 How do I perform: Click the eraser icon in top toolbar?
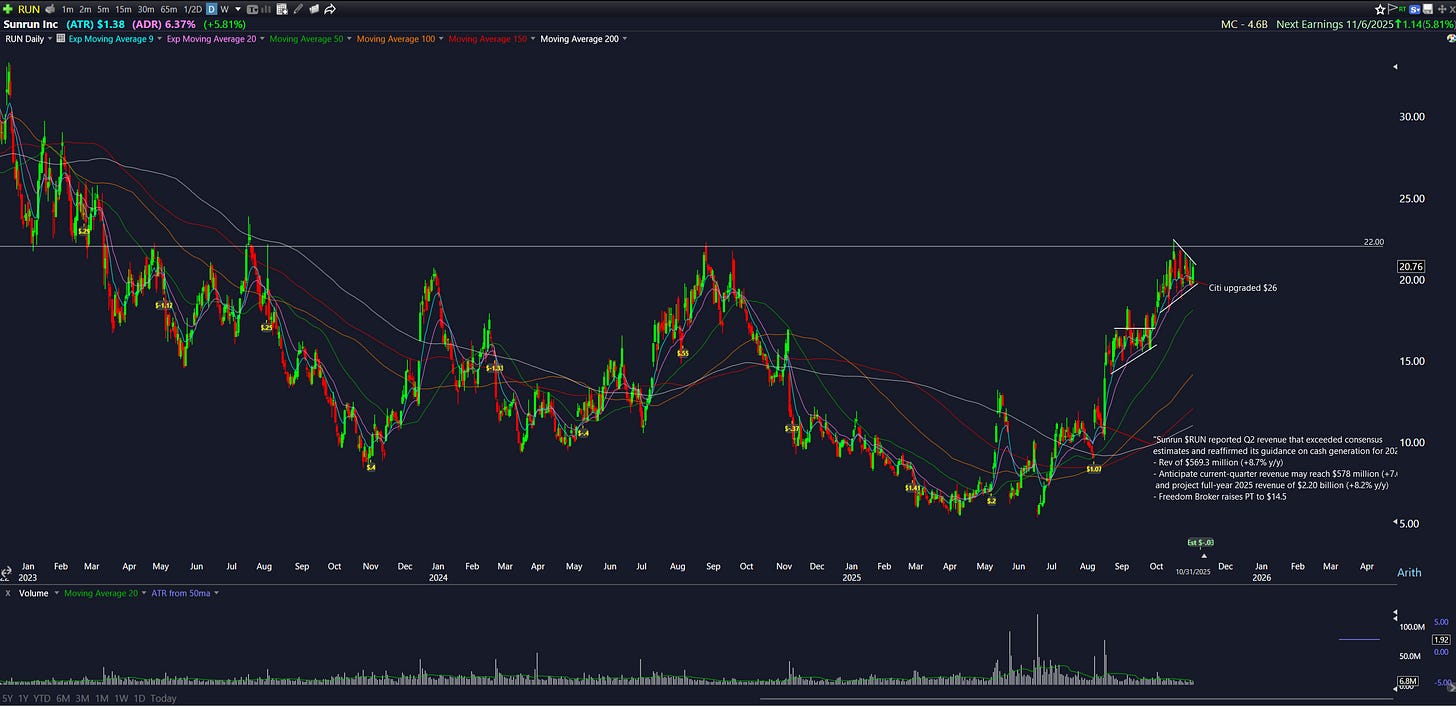click(x=314, y=9)
